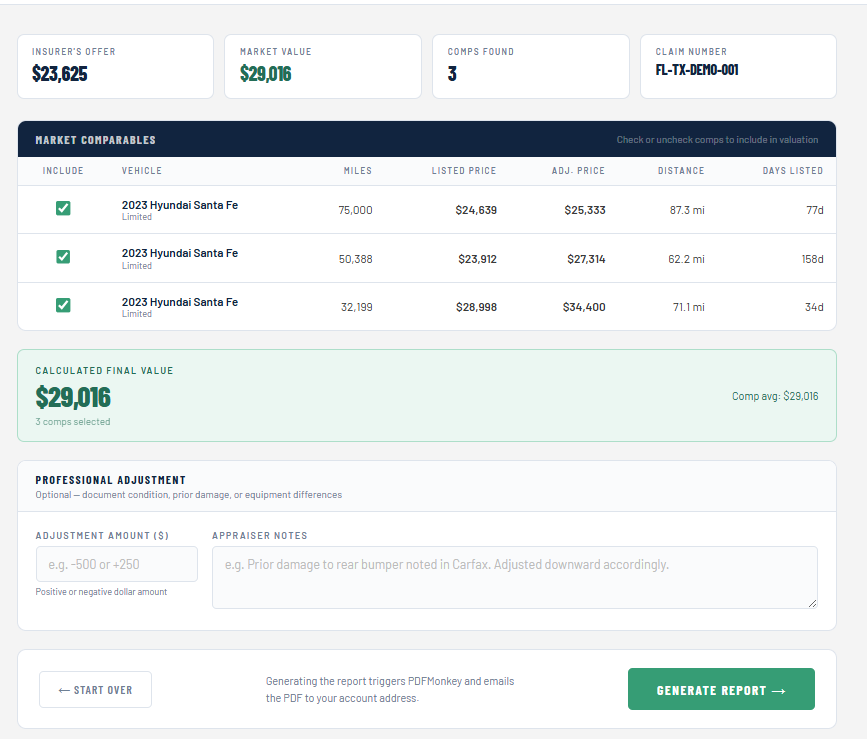Focus the Adjustment Amount input field
The height and width of the screenshot is (739, 867).
tap(117, 564)
